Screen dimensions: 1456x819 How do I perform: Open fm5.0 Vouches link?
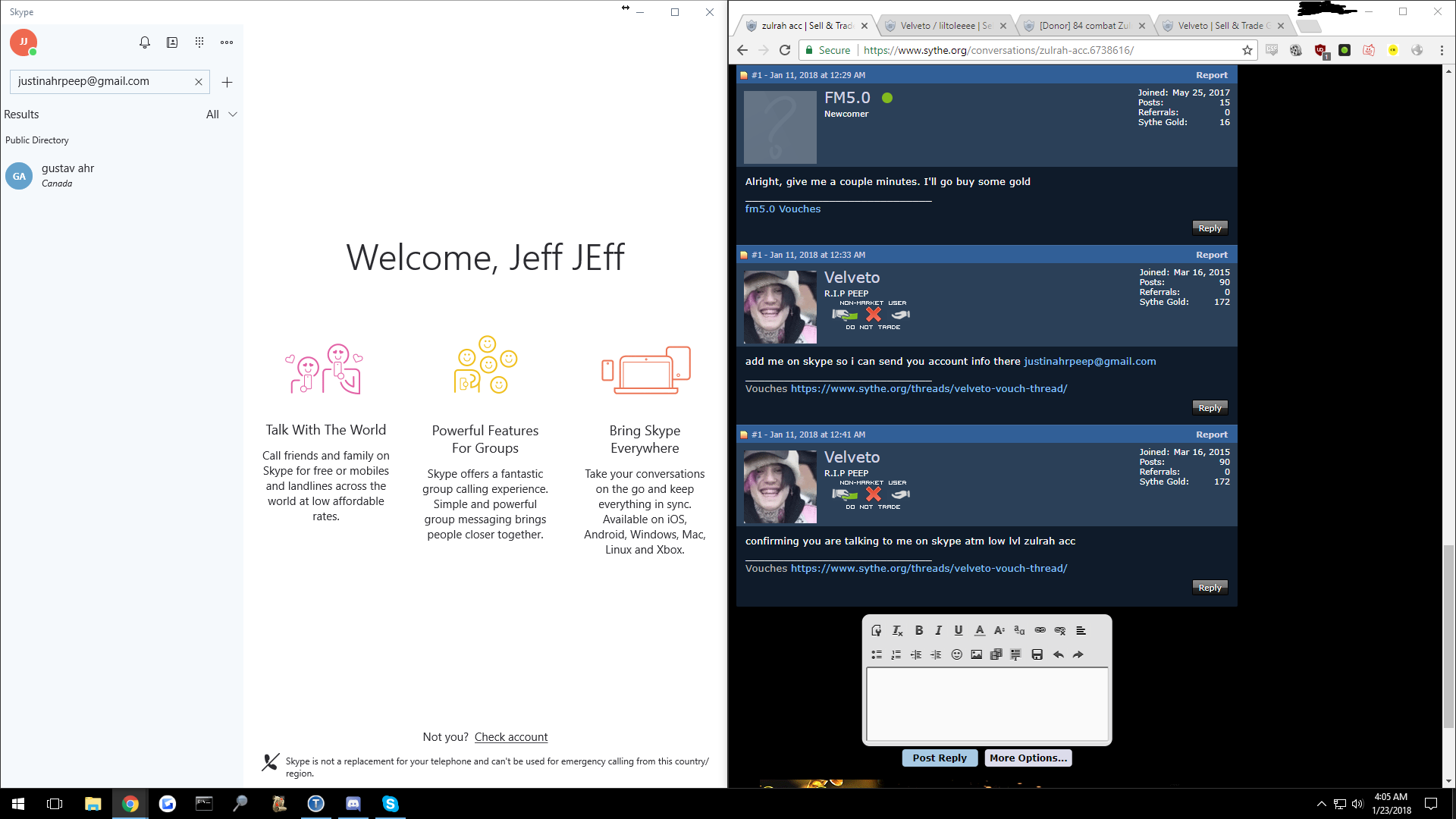pyautogui.click(x=783, y=209)
